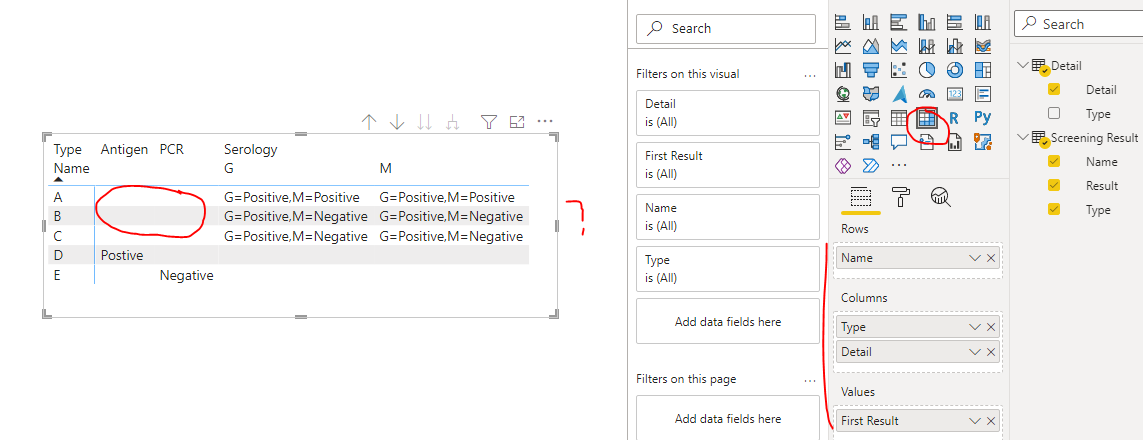
Task: Select the Ribbon chart visual
Action: tap(982, 46)
